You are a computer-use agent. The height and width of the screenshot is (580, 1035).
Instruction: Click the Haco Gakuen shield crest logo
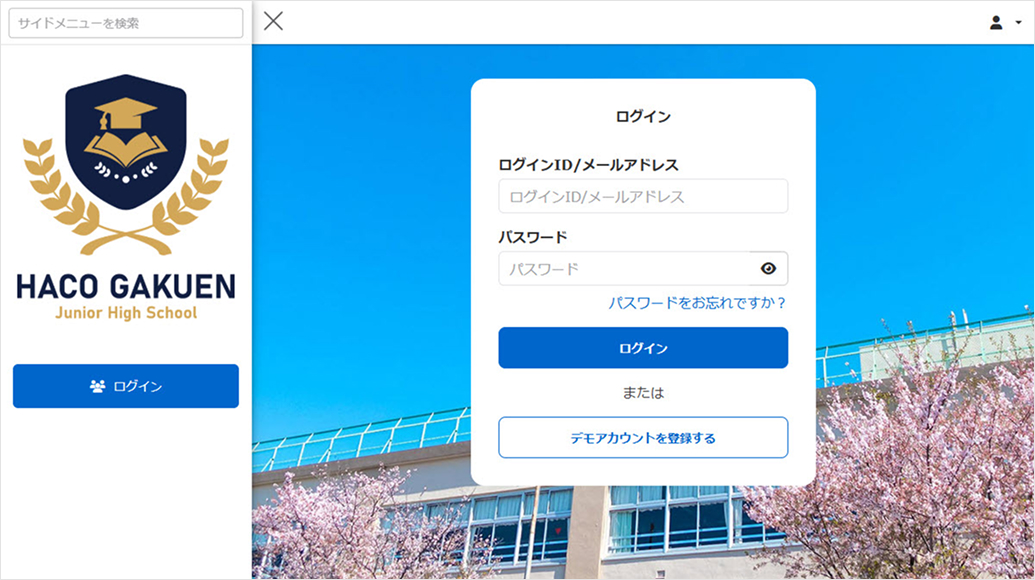pos(126,142)
